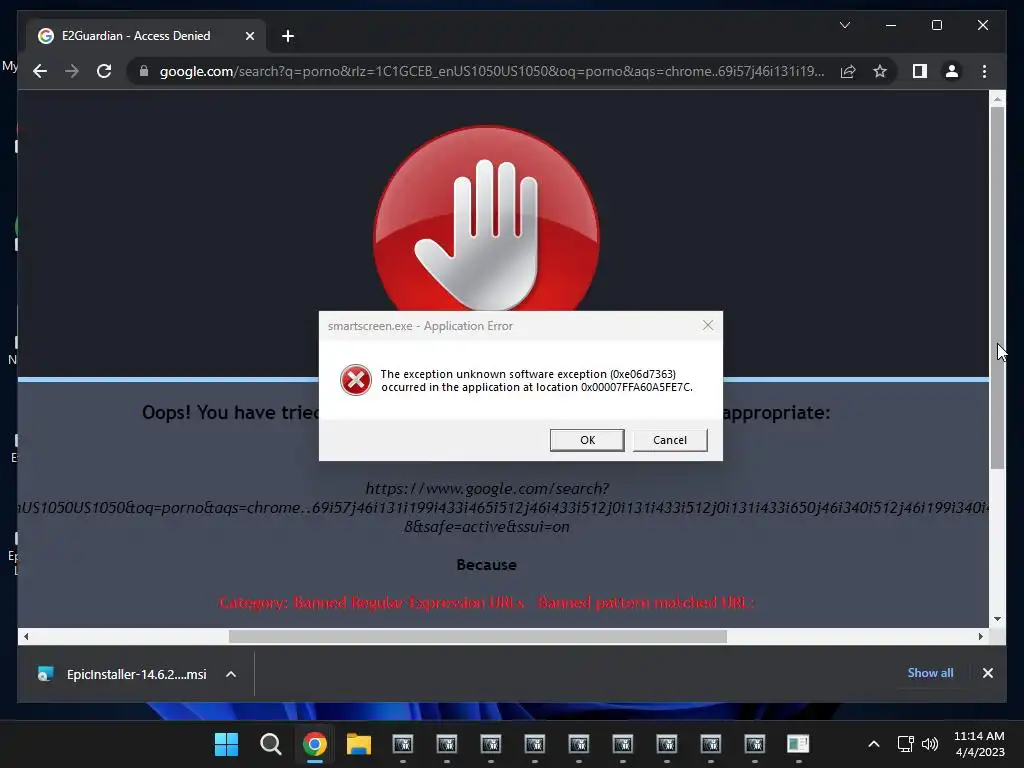Viewport: 1024px width, 768px height.
Task: Click the Chrome icon in the taskbar
Action: point(314,744)
